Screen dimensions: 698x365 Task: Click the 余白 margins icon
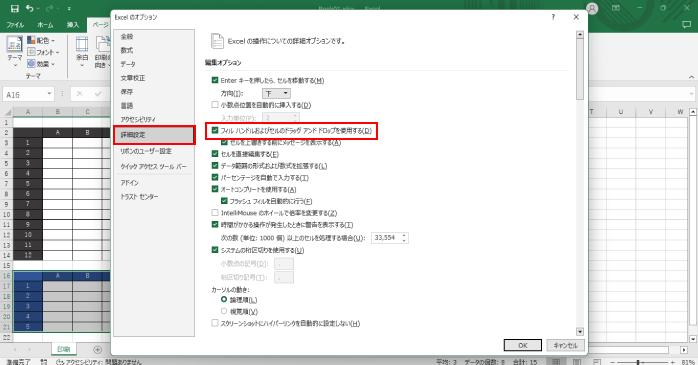point(82,44)
